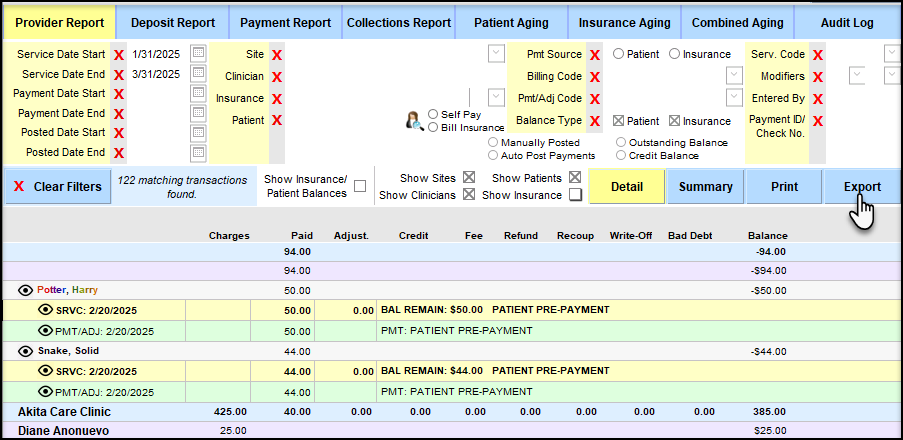
Task: Select the Self Pay radio button
Action: (433, 115)
